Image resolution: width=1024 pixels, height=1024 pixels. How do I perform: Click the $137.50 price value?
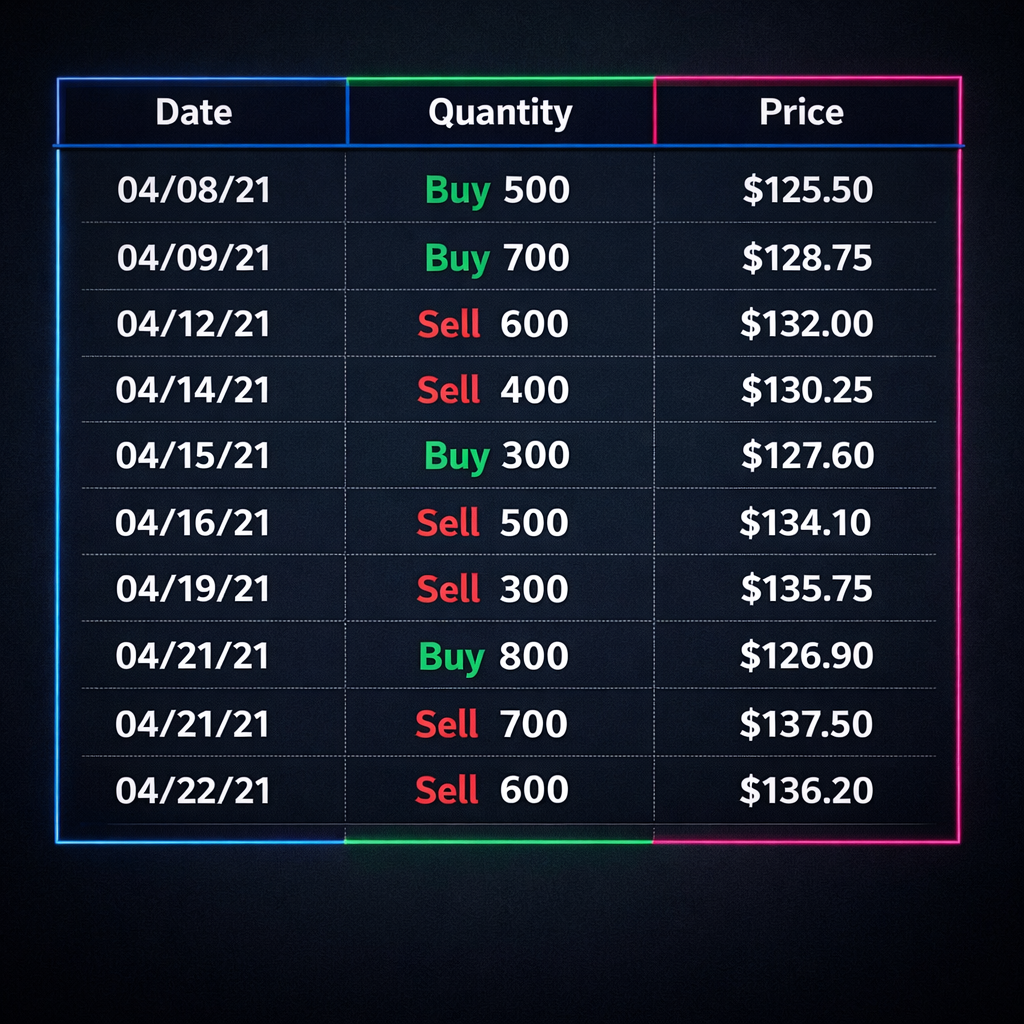click(806, 723)
